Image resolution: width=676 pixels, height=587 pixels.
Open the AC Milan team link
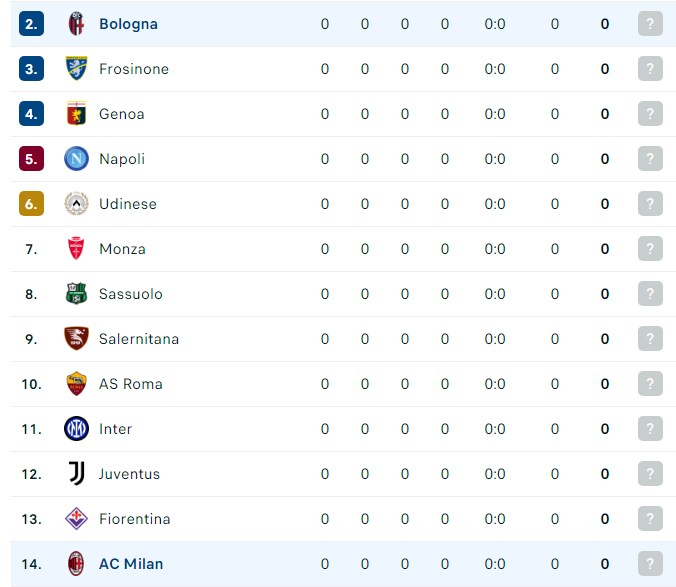[131, 564]
